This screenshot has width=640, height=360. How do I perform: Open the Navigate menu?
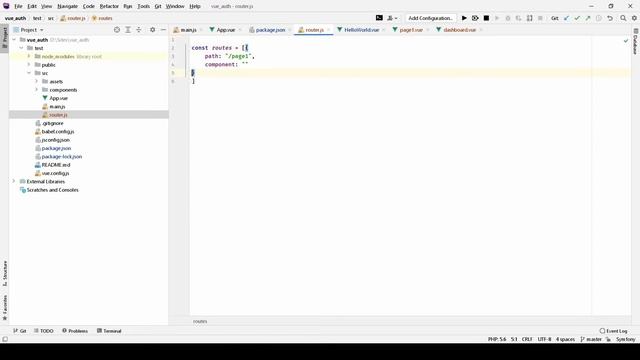click(x=67, y=6)
